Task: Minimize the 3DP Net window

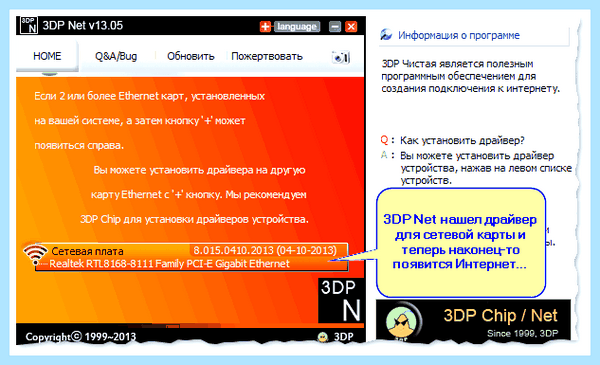Action: (335, 26)
